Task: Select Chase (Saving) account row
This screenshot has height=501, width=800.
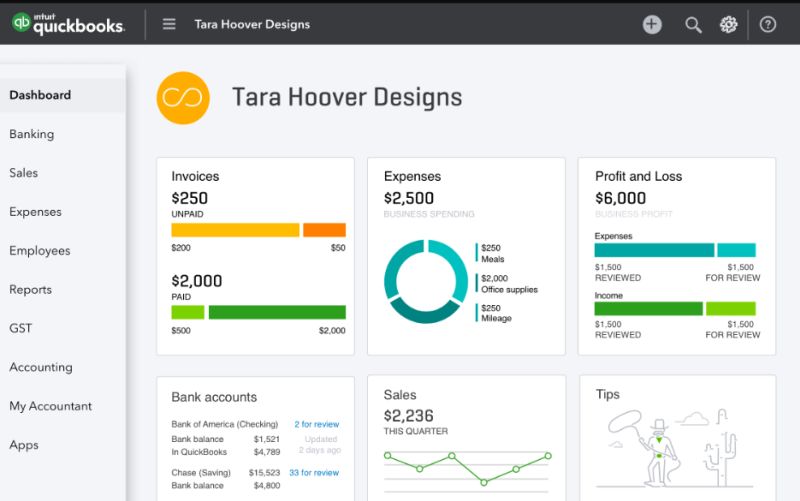Action: 201,472
